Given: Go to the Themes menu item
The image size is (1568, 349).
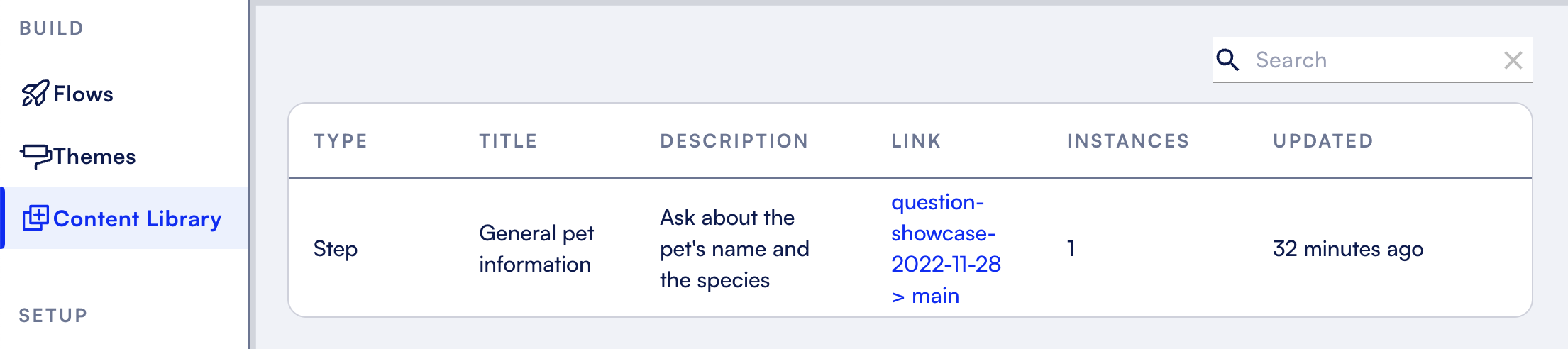Looking at the screenshot, I should pos(94,157).
